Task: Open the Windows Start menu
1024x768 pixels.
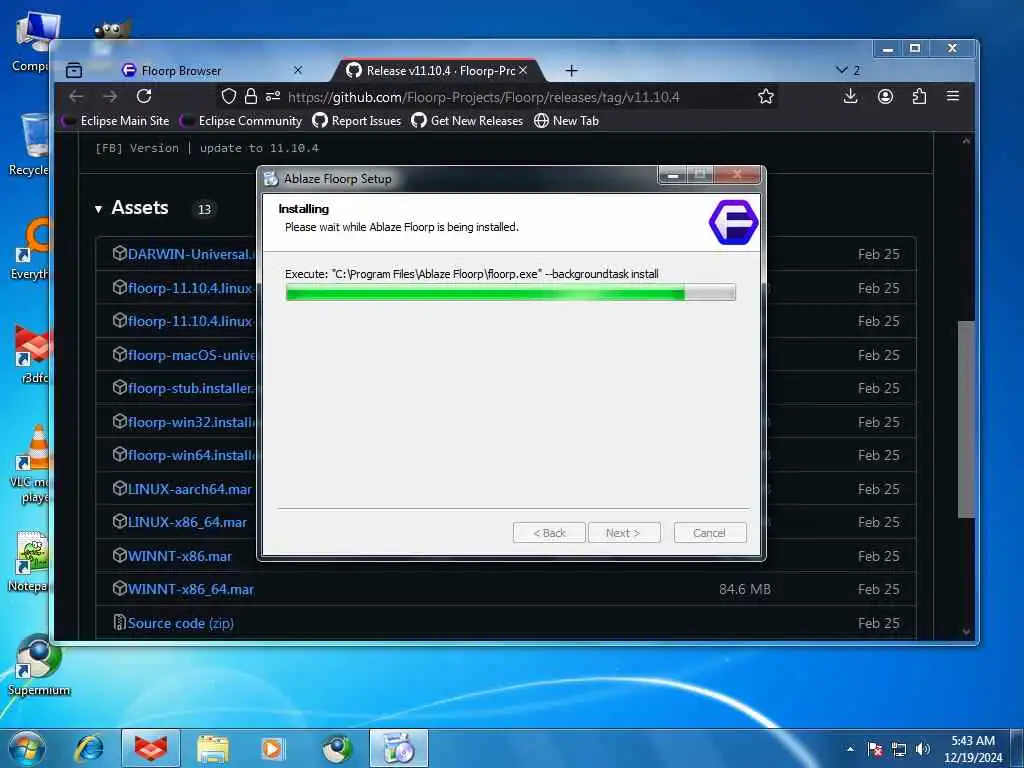Action: click(x=27, y=748)
